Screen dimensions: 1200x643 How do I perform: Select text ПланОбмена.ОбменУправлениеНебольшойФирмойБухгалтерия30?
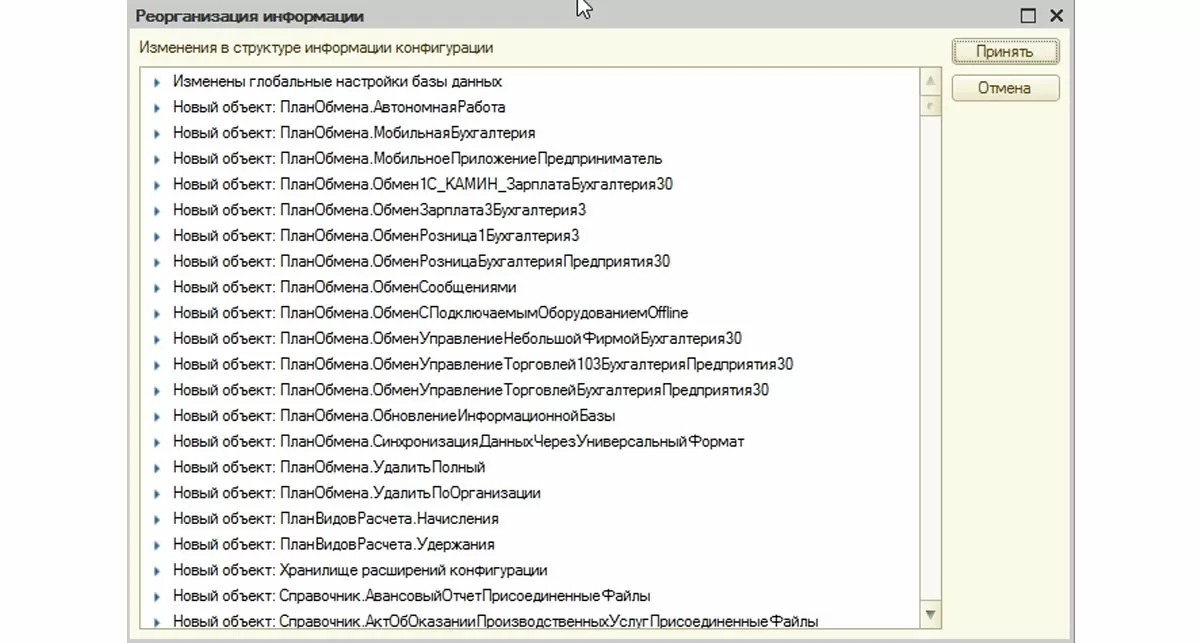(x=511, y=339)
